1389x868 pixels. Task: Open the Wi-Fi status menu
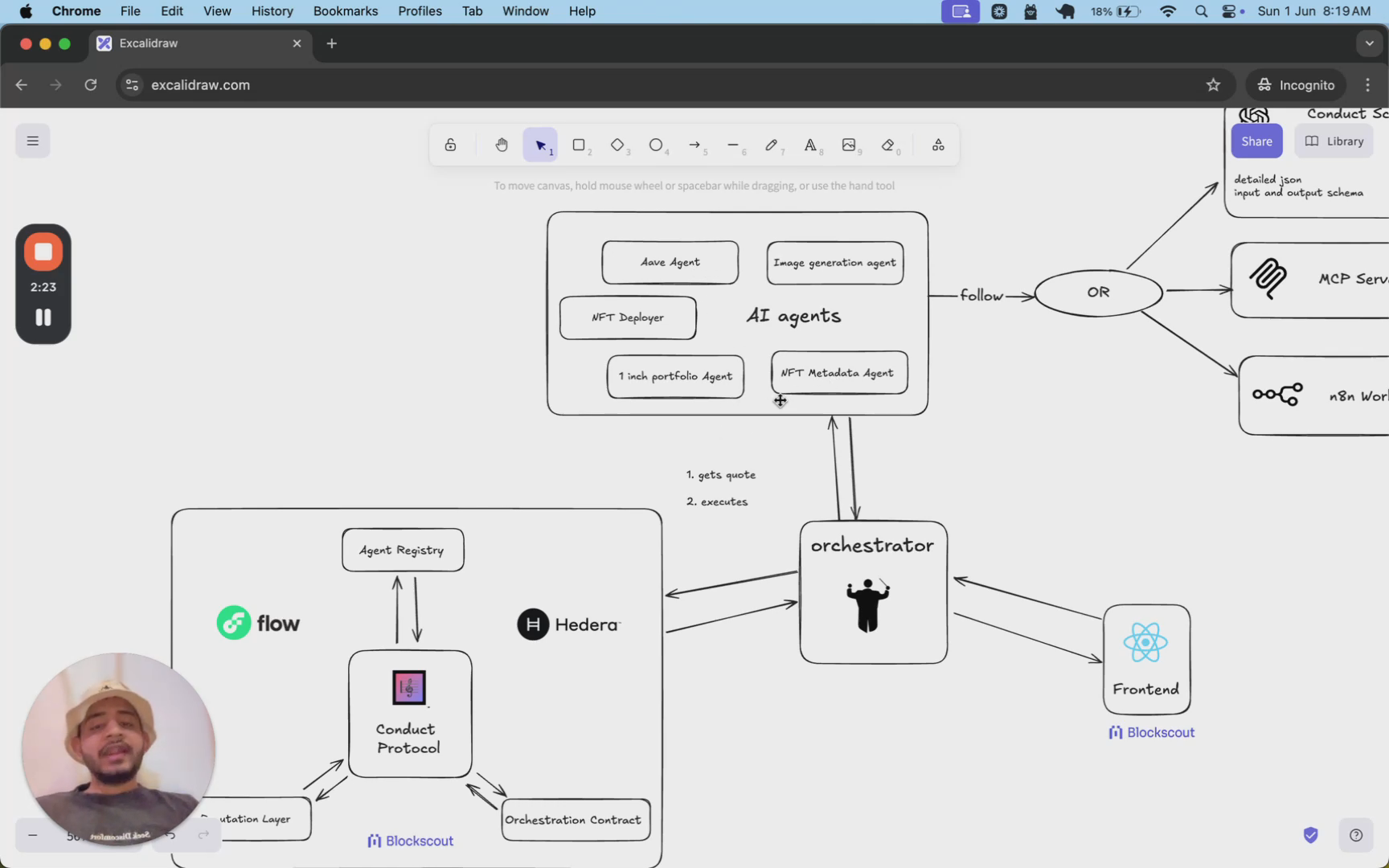1168,11
